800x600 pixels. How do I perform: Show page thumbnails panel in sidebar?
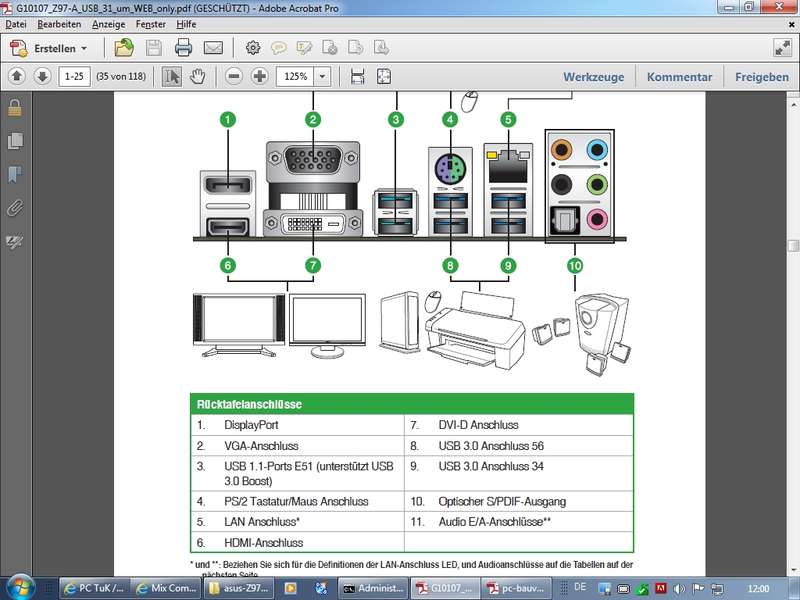coord(14,140)
